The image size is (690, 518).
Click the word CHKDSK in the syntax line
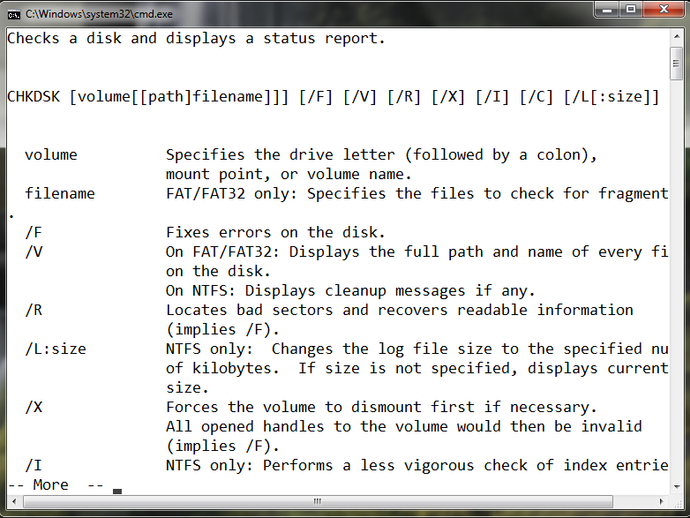tap(33, 96)
